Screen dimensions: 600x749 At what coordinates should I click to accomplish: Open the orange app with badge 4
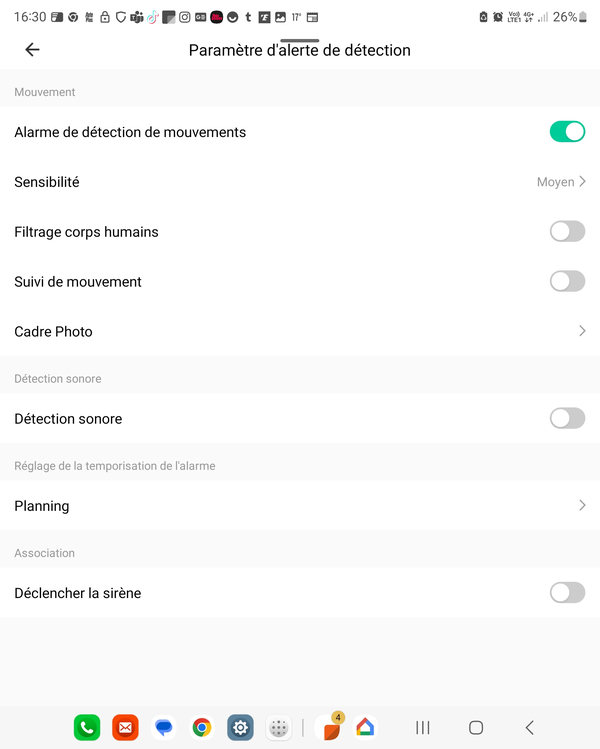pos(331,728)
